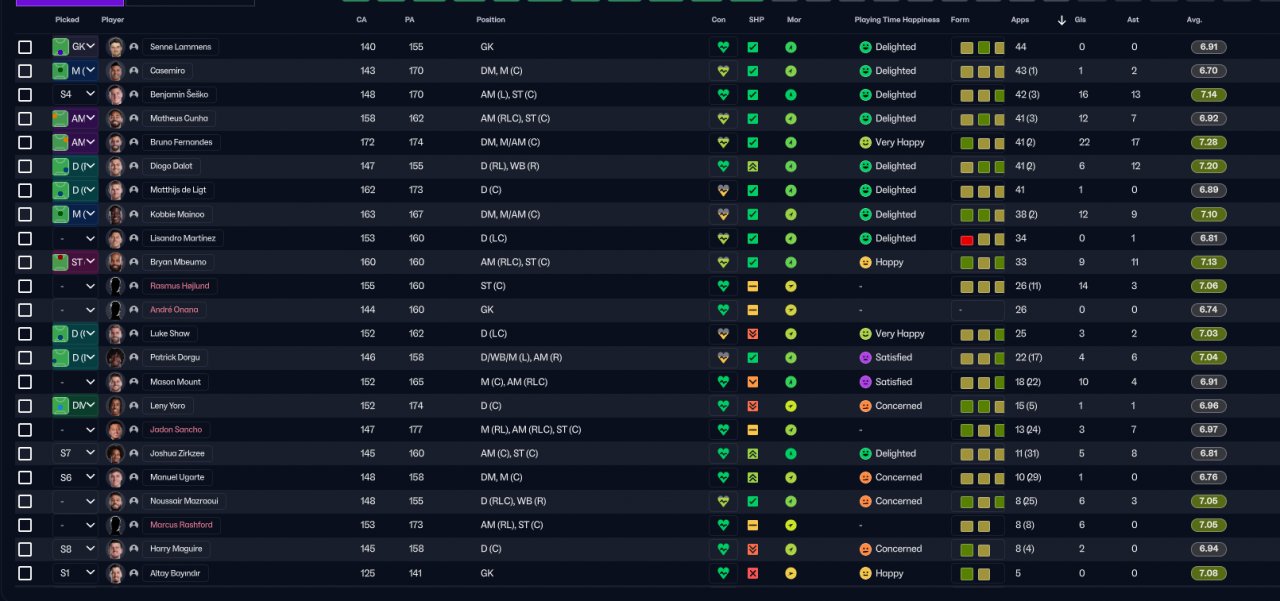Image resolution: width=1280 pixels, height=601 pixels.
Task: Click Kobbie Mainoo's player portrait
Action: [x=115, y=214]
